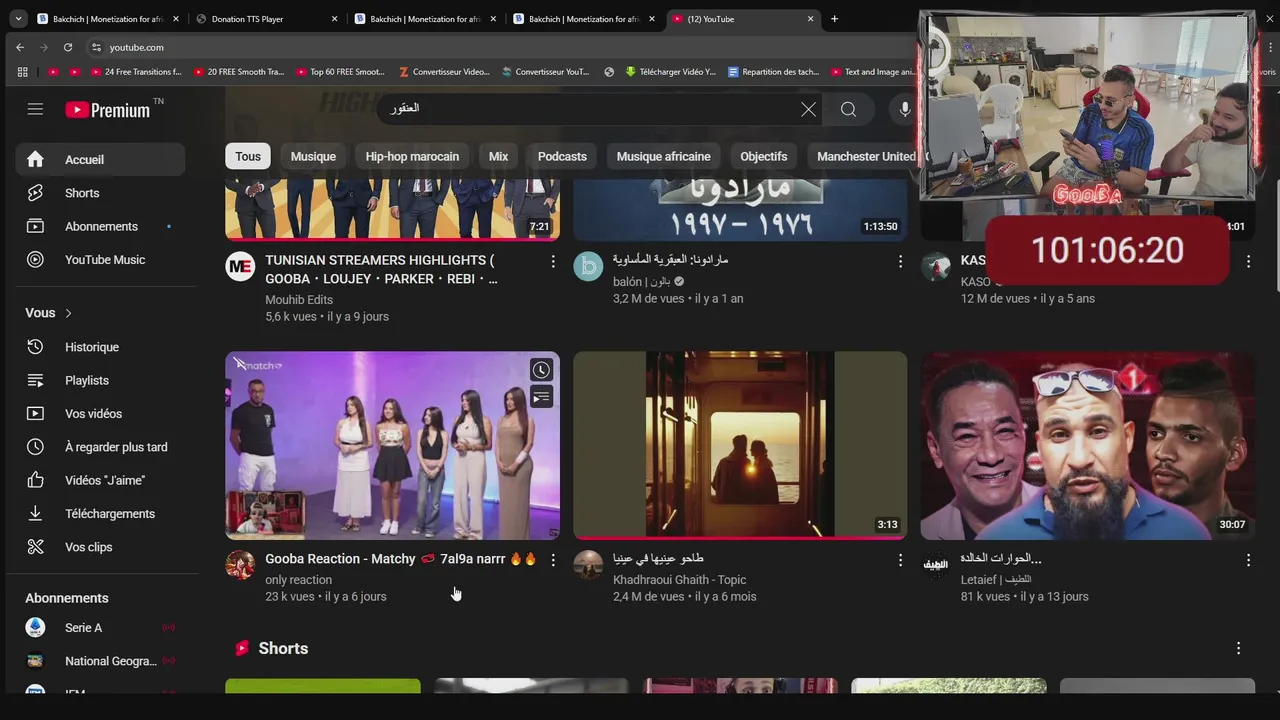
Task: Select the Tous filter chip
Action: pyautogui.click(x=248, y=156)
